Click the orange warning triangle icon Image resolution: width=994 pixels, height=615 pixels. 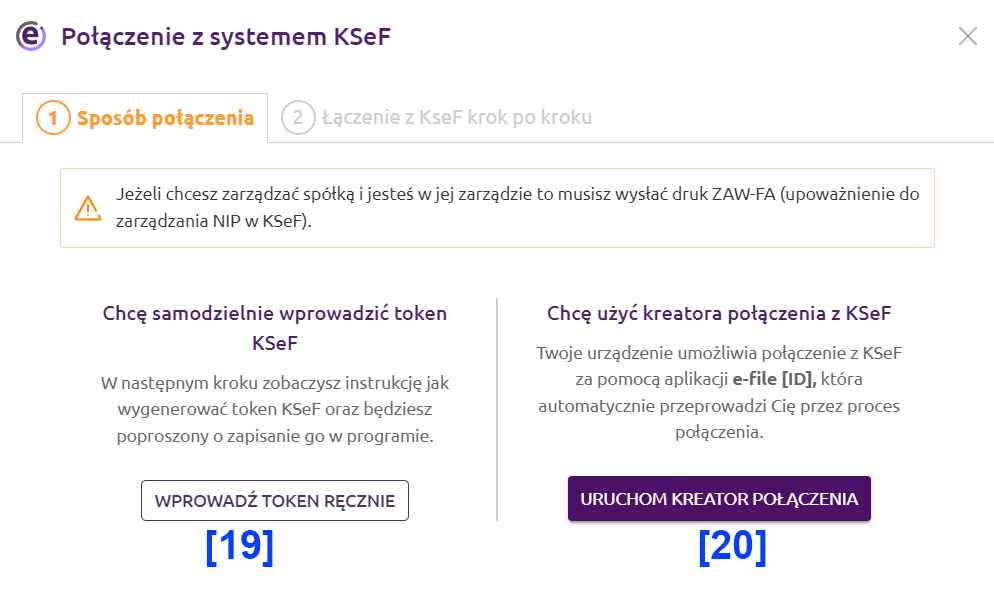click(x=88, y=208)
